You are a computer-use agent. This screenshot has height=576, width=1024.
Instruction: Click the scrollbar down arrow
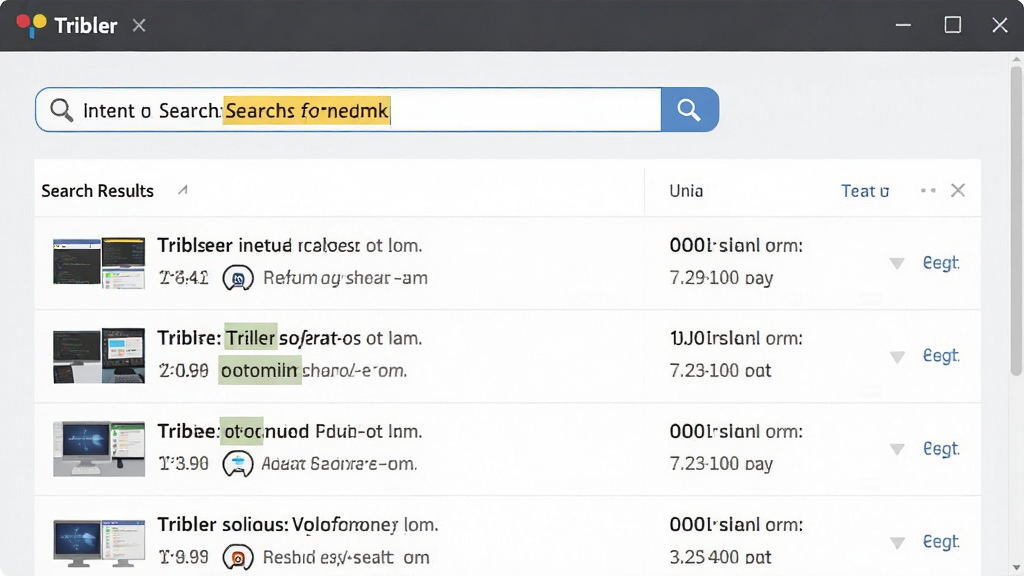click(1016, 567)
